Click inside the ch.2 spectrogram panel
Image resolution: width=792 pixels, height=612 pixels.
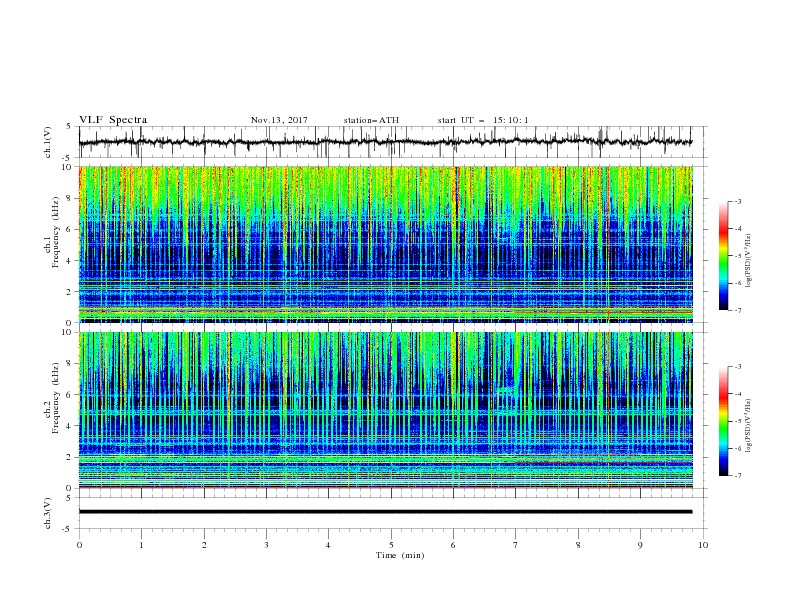coord(385,410)
